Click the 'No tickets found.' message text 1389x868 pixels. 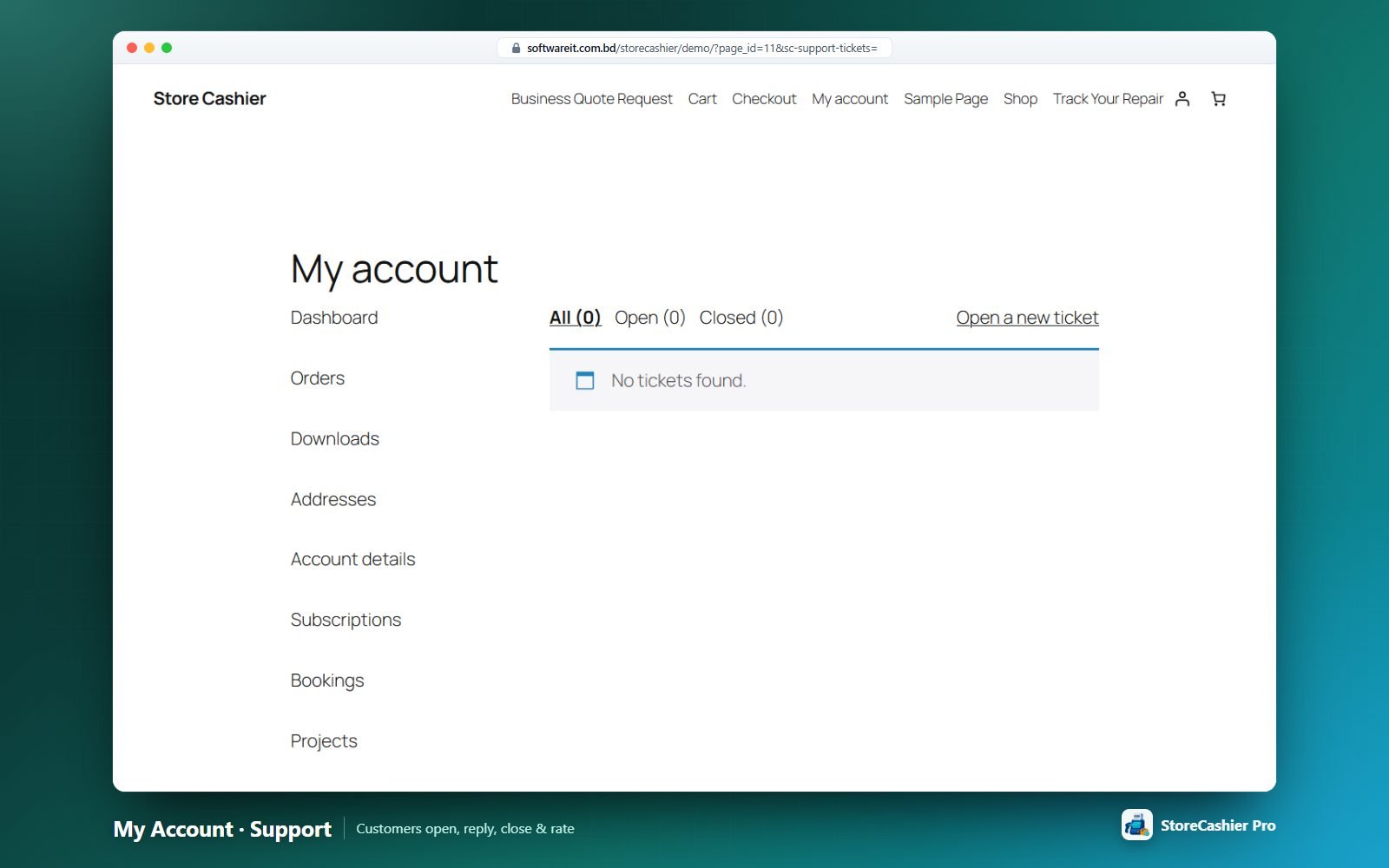pyautogui.click(x=679, y=380)
